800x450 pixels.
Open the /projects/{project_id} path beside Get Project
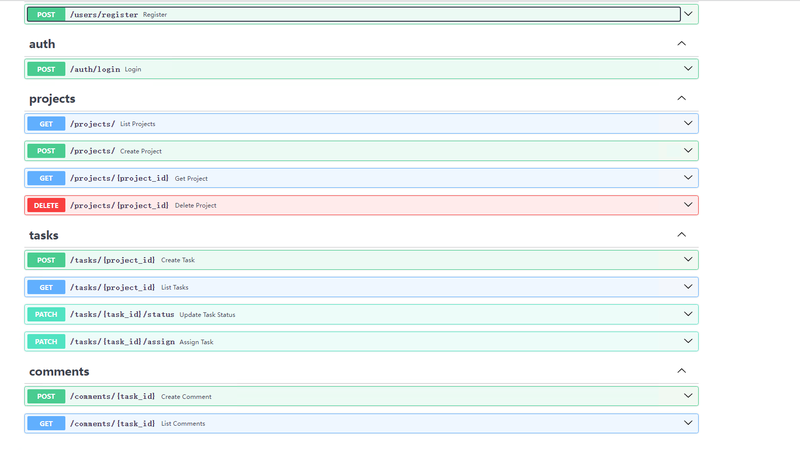119,178
